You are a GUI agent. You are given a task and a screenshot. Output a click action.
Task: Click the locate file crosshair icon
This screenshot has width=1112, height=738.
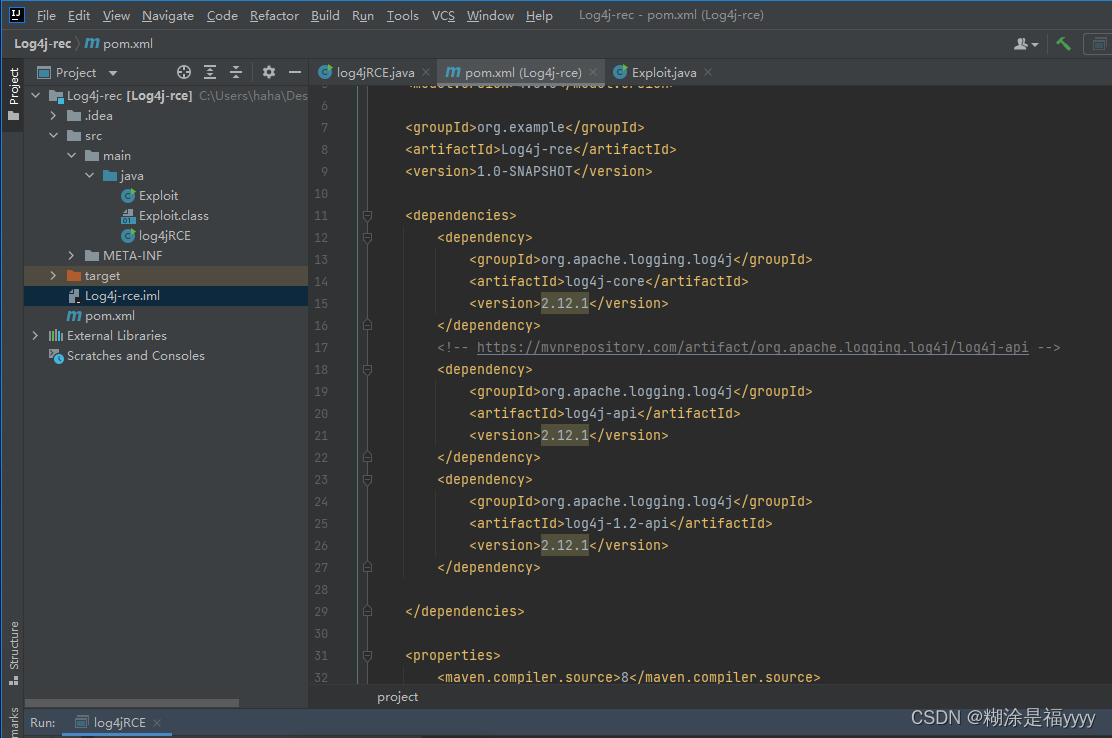point(184,72)
